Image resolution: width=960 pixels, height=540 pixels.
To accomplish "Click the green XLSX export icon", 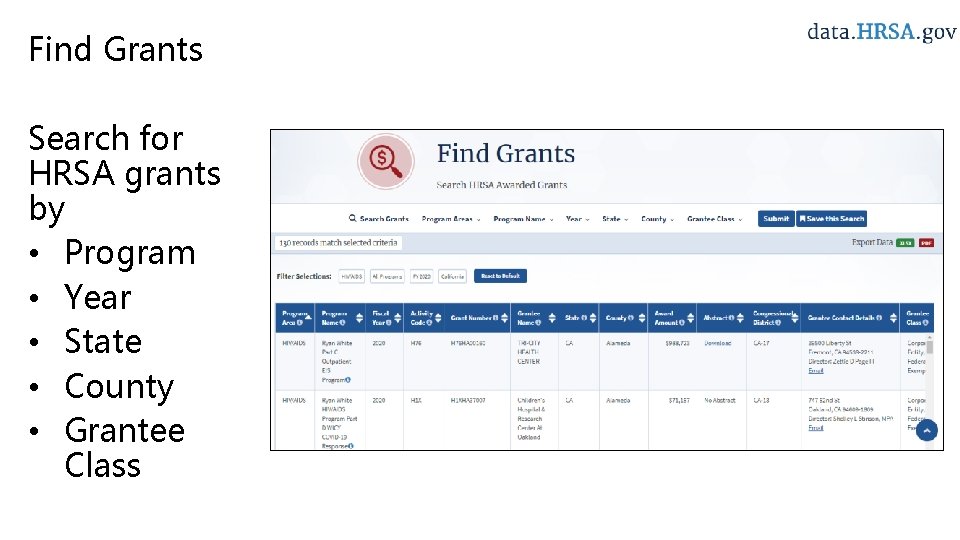I will [x=905, y=243].
